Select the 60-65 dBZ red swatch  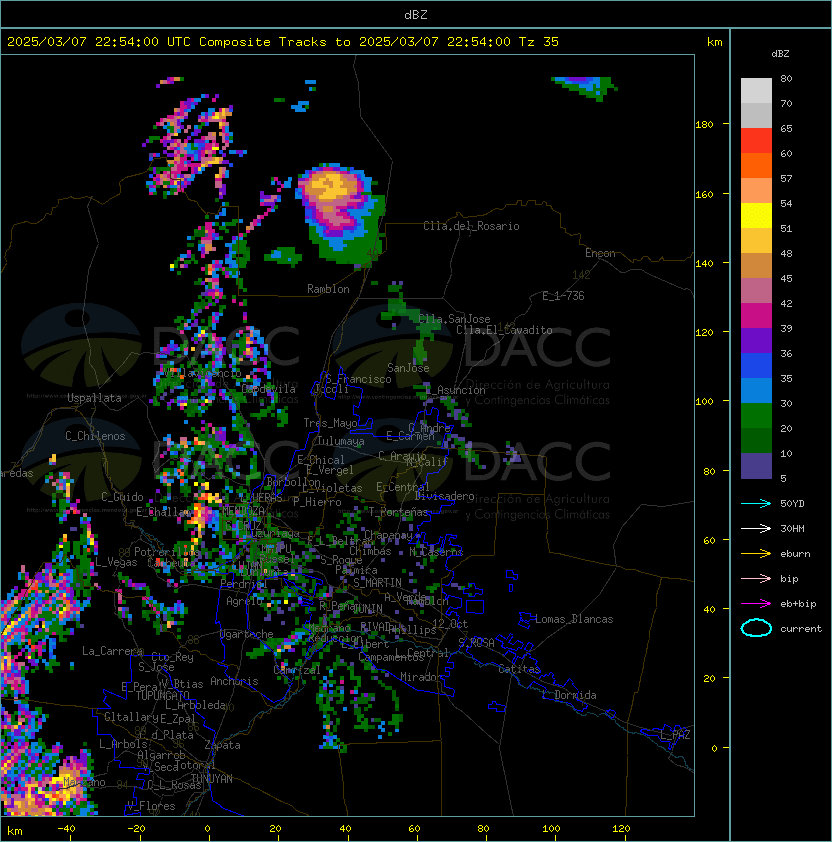(x=756, y=141)
